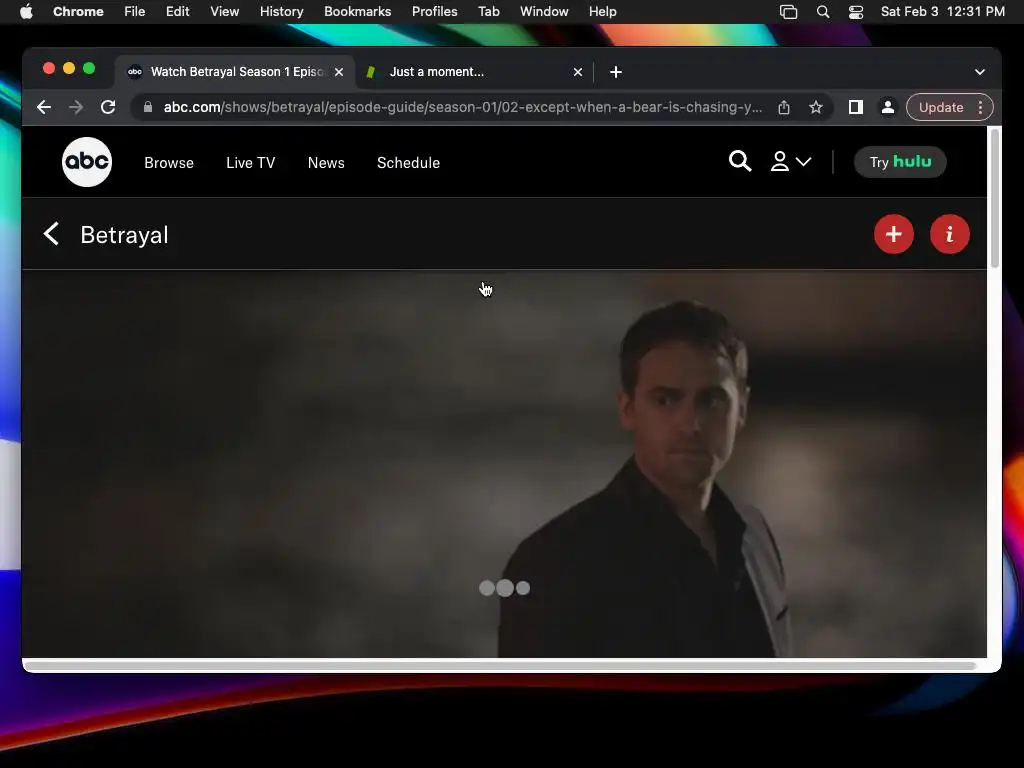1024x768 pixels.
Task: Share this page from address bar
Action: 784,107
